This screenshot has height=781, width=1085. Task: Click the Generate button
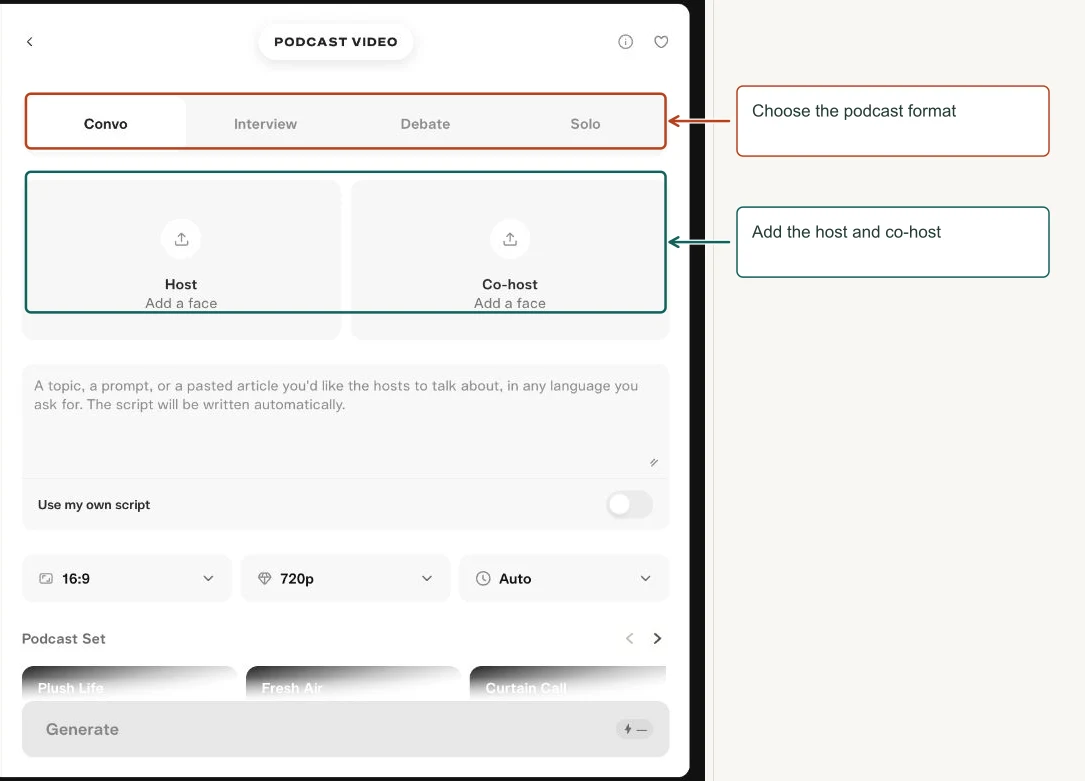click(x=345, y=729)
